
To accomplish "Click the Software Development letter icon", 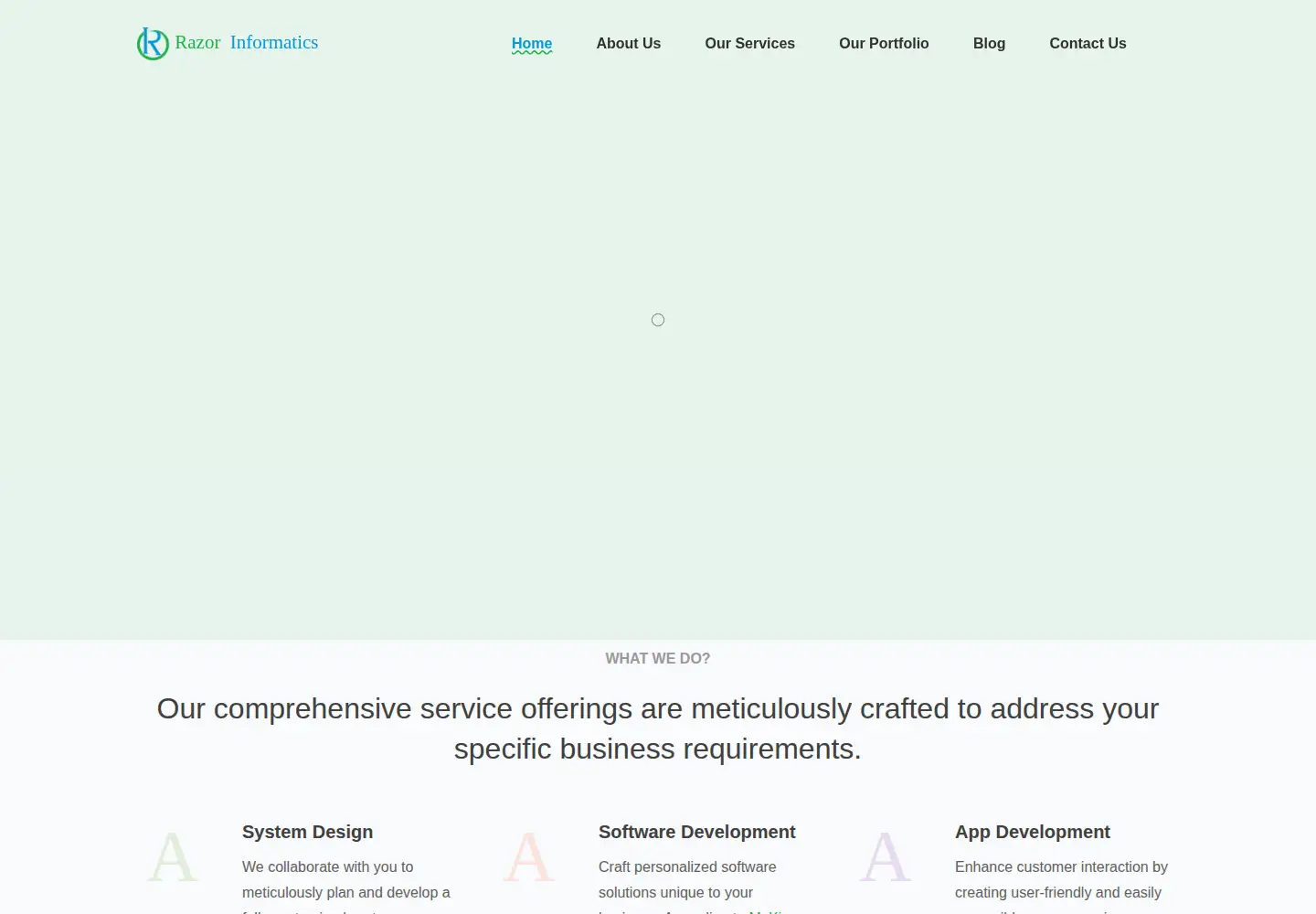I will tap(529, 857).
